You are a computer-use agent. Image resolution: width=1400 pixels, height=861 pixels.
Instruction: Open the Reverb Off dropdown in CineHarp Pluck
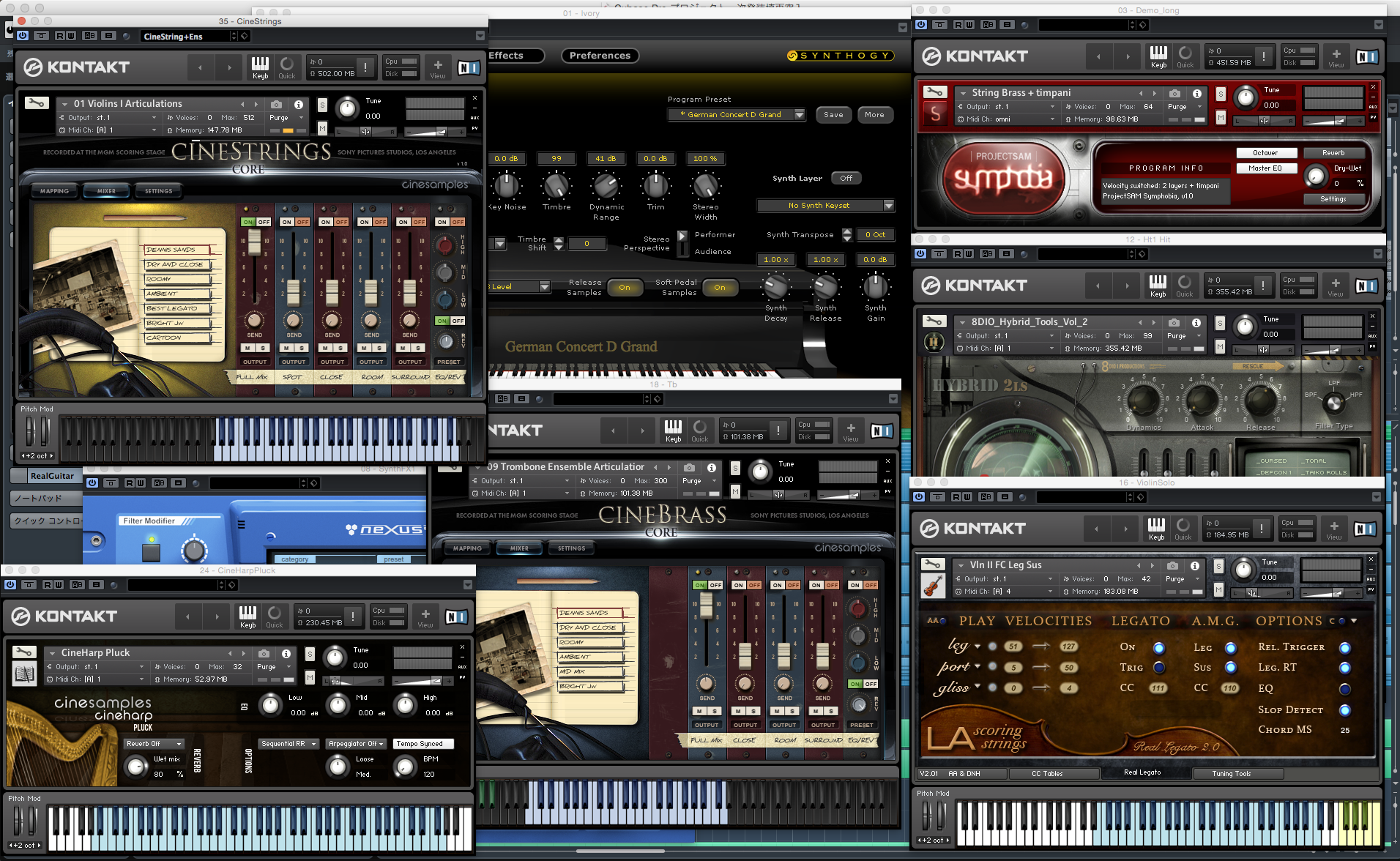[152, 743]
